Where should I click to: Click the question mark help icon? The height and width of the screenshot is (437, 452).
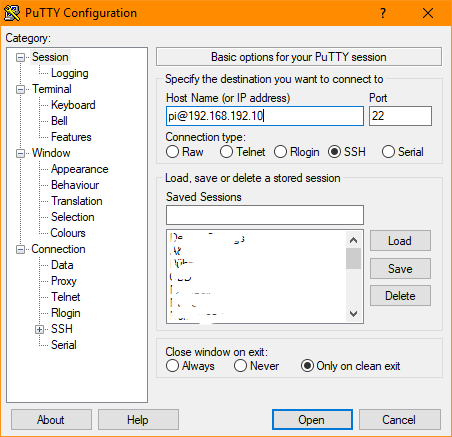[x=383, y=13]
